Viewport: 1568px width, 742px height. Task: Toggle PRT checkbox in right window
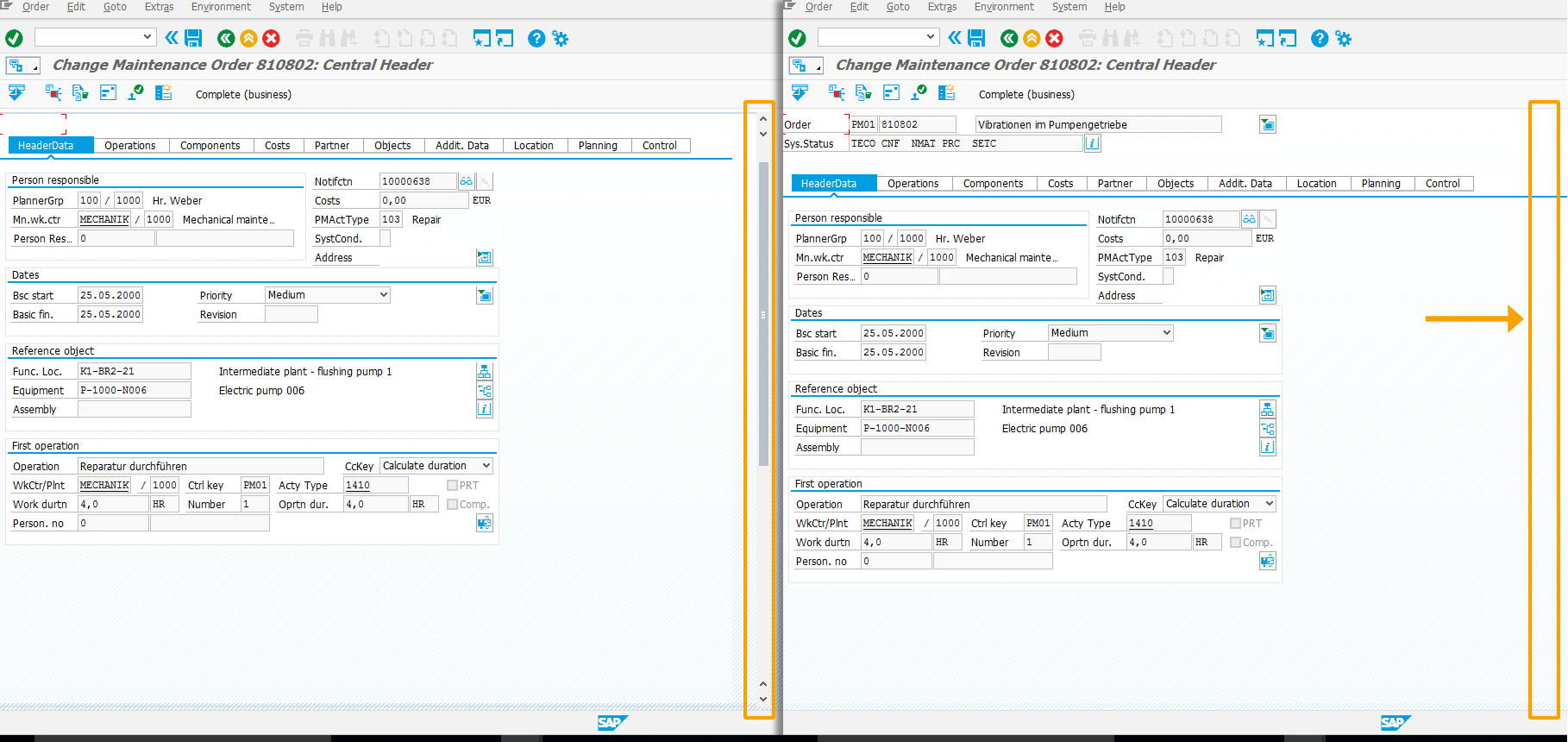coord(1235,524)
